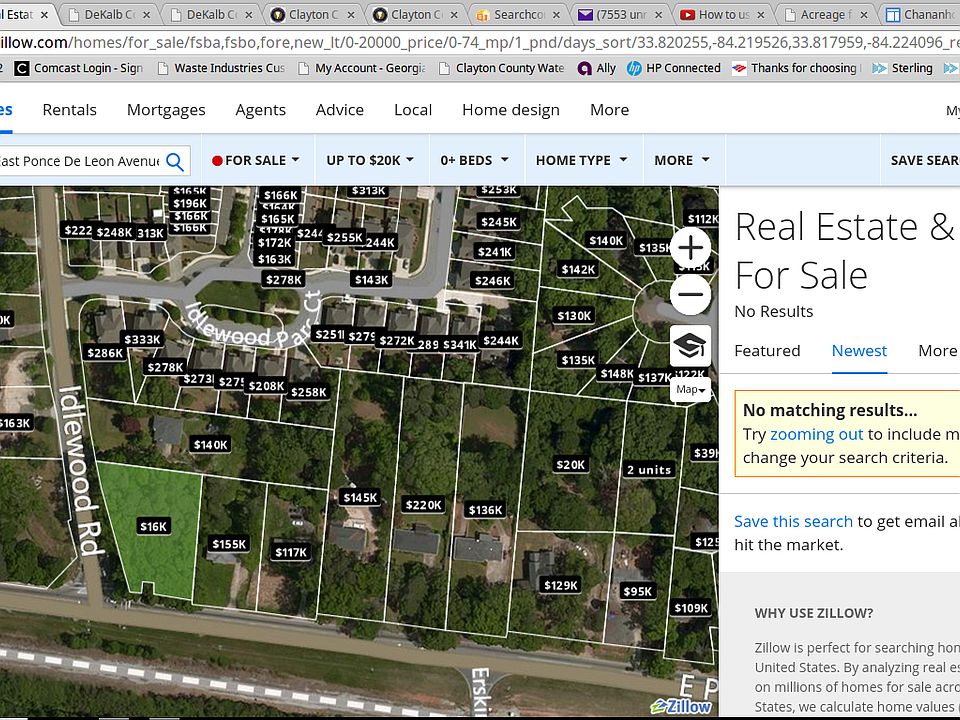Close the DeKalb browser tab
Viewport: 960px width, 720px height.
click(x=148, y=15)
